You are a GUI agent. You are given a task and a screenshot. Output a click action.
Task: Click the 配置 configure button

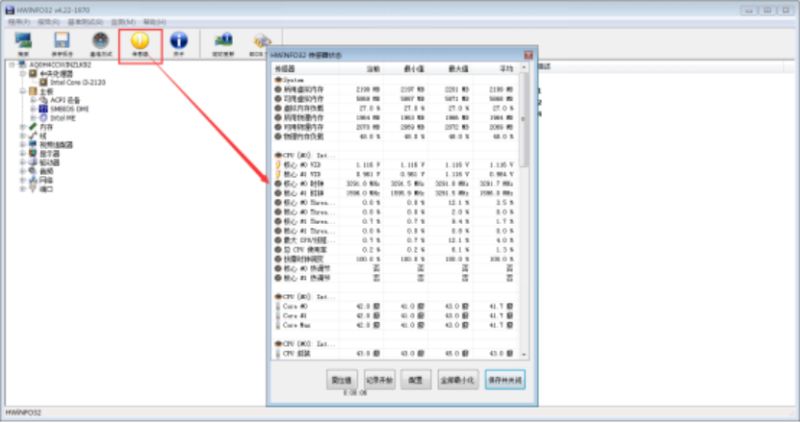[416, 380]
